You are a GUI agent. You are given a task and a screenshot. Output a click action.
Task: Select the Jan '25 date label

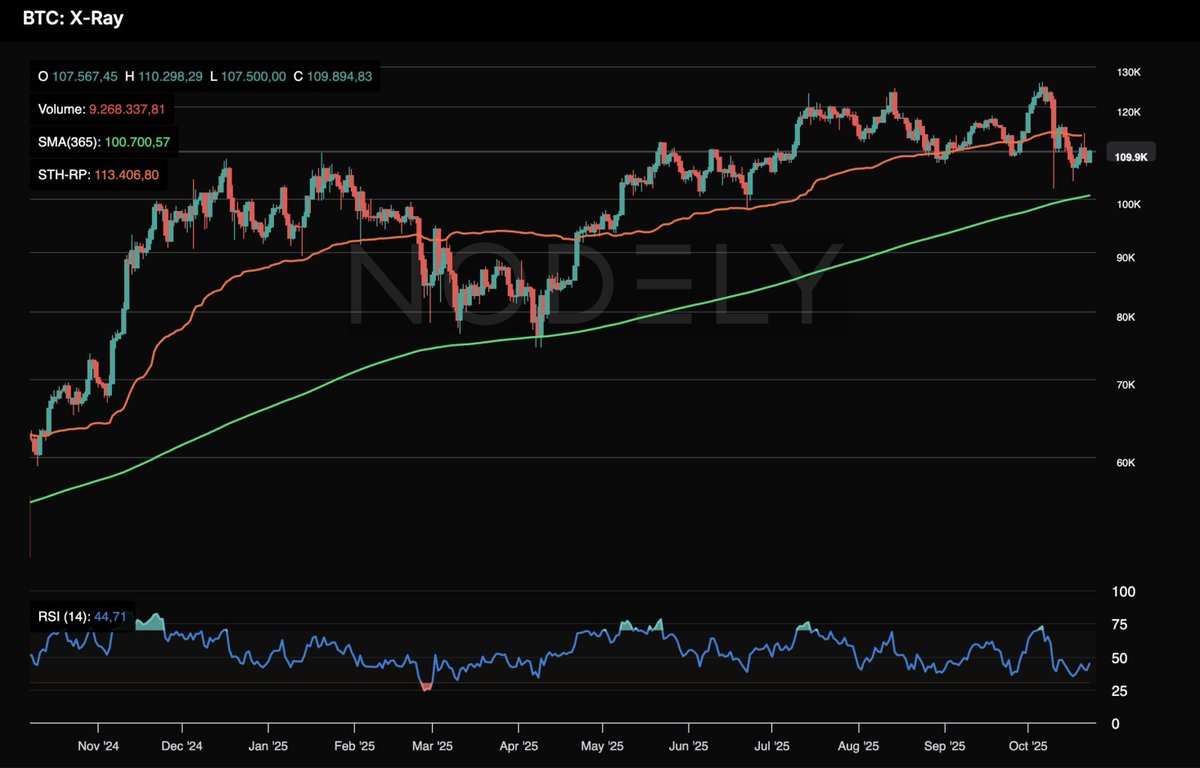(x=265, y=746)
